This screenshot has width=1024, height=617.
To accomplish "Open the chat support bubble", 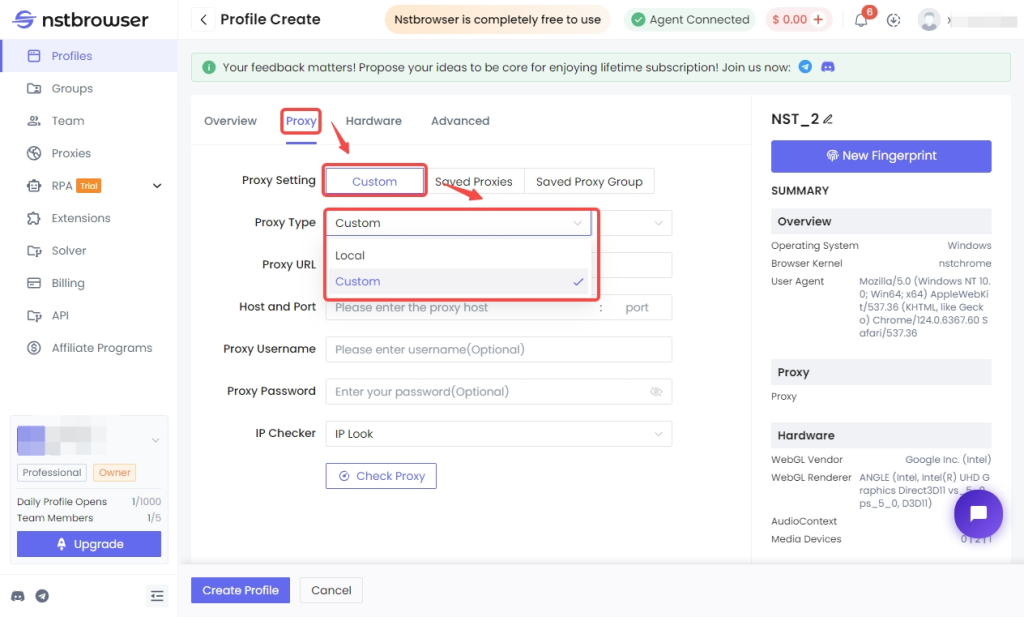I will (978, 514).
